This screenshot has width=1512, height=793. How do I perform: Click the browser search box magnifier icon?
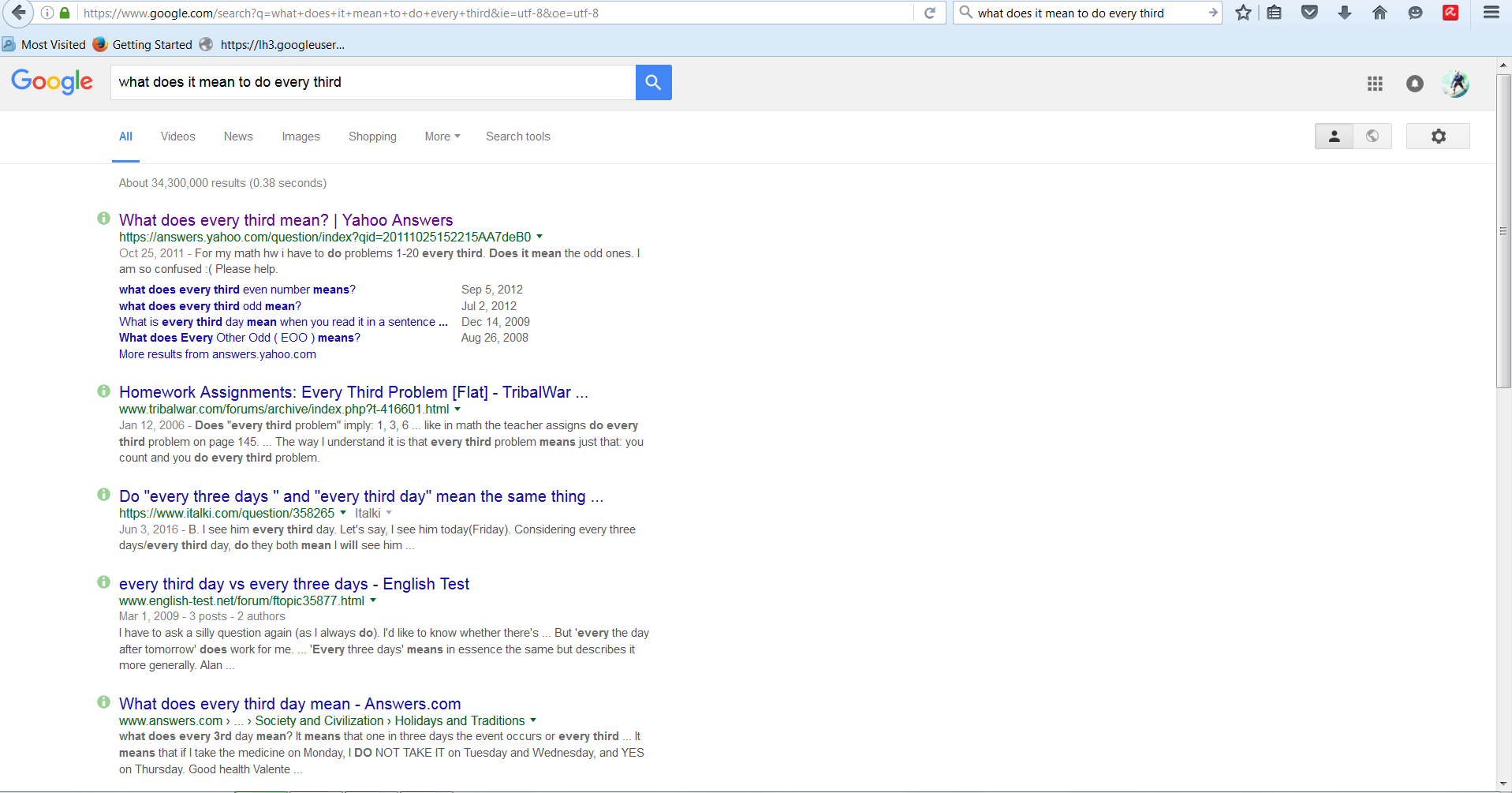965,13
